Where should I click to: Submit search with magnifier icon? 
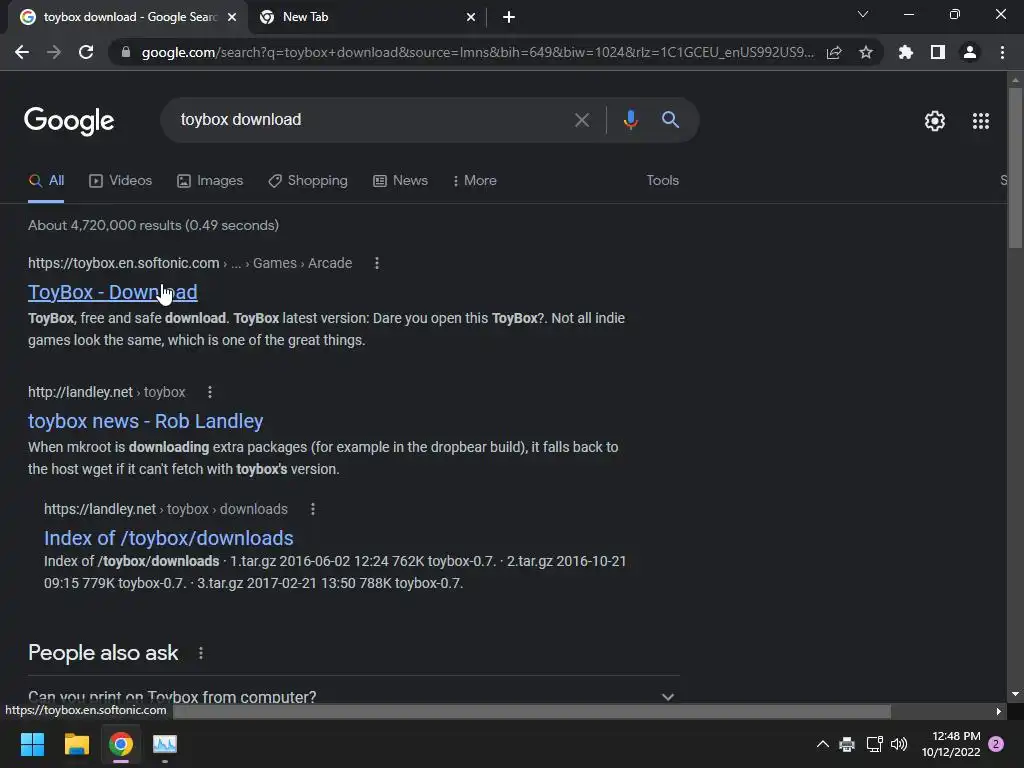click(671, 120)
